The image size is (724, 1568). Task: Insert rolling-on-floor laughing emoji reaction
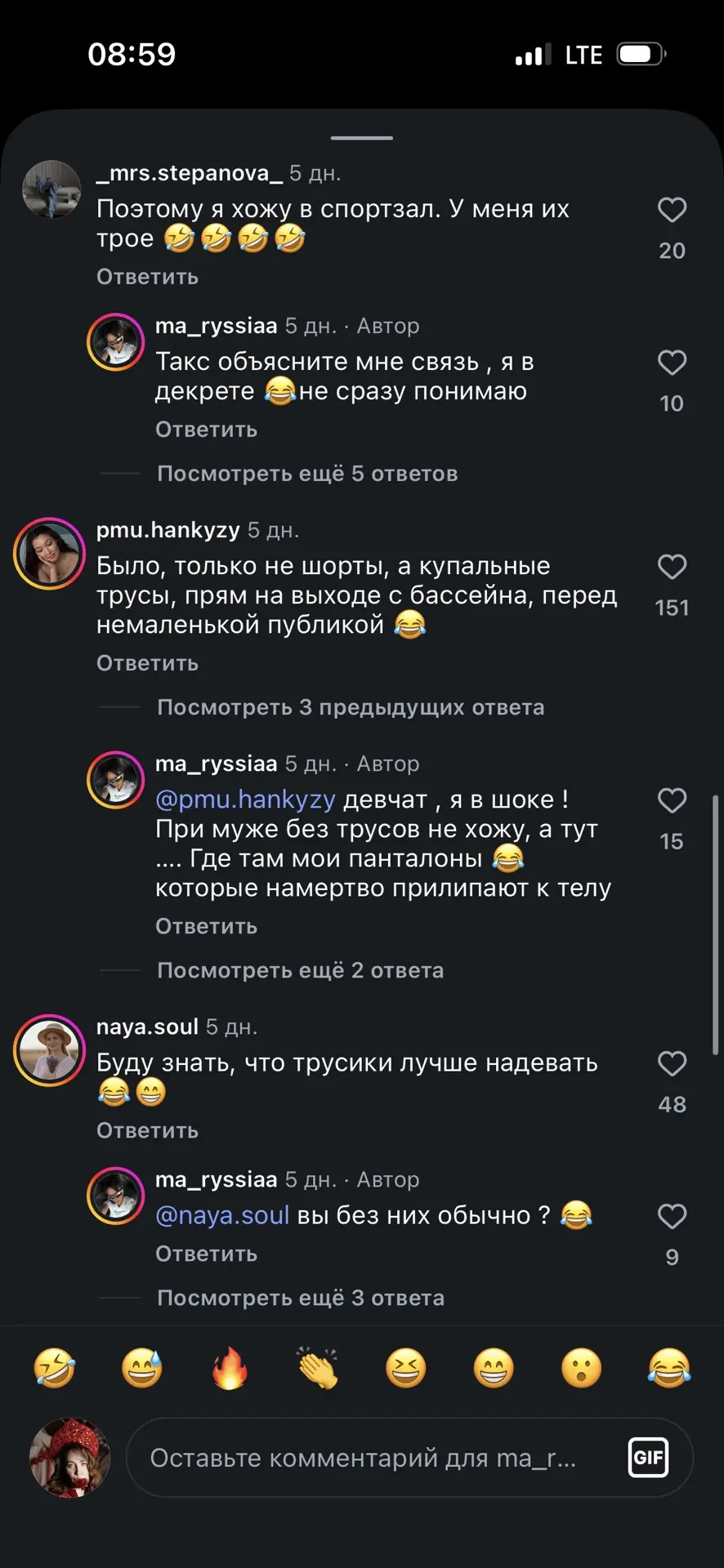[54, 1368]
